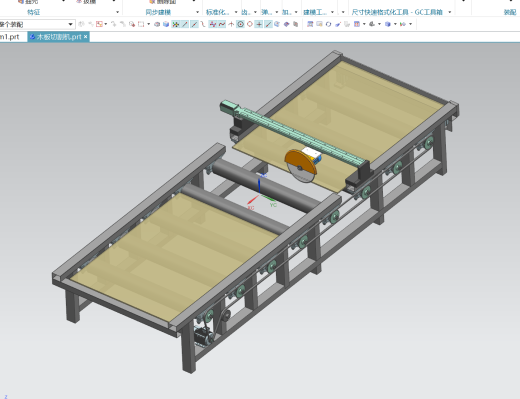Click the blue shaded cube rendering icon

[388, 24]
